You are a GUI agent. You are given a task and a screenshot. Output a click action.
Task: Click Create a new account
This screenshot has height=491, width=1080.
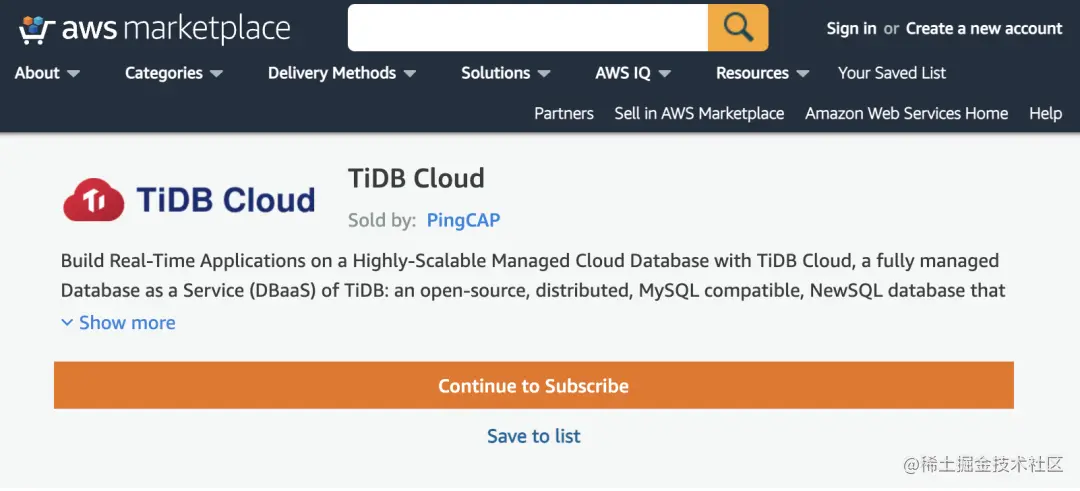pos(983,28)
